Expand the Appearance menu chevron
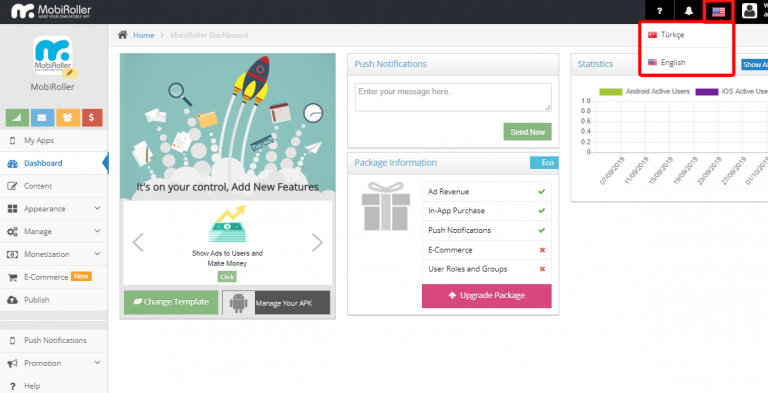The image size is (768, 393). pos(97,208)
